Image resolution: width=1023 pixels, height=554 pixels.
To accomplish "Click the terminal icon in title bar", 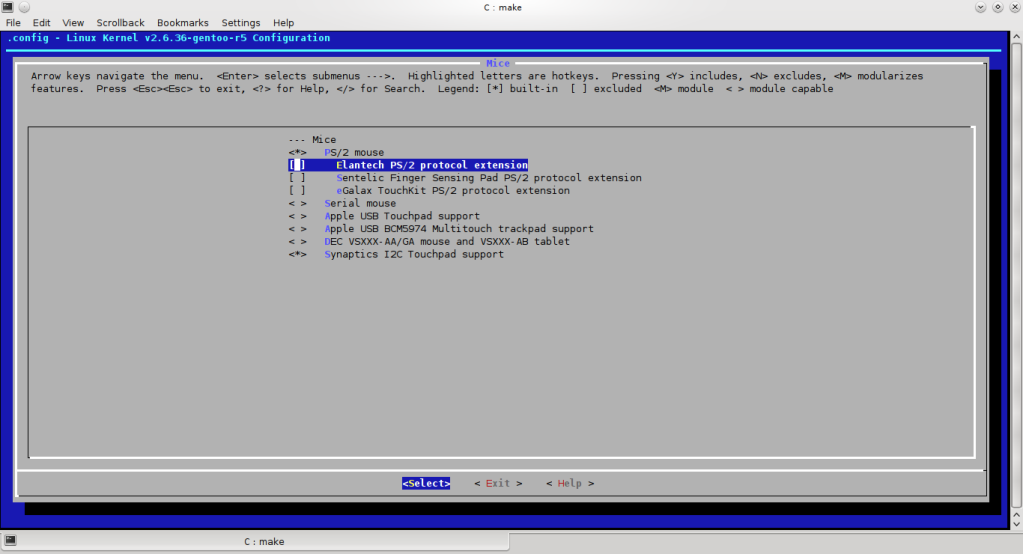I will click(8, 7).
